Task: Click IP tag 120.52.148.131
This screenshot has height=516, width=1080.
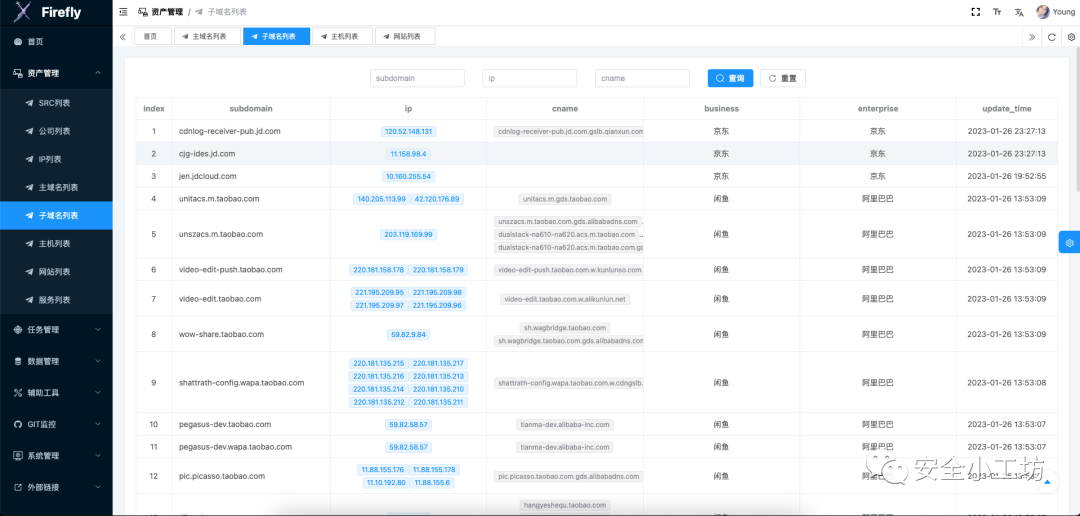Action: [408, 131]
